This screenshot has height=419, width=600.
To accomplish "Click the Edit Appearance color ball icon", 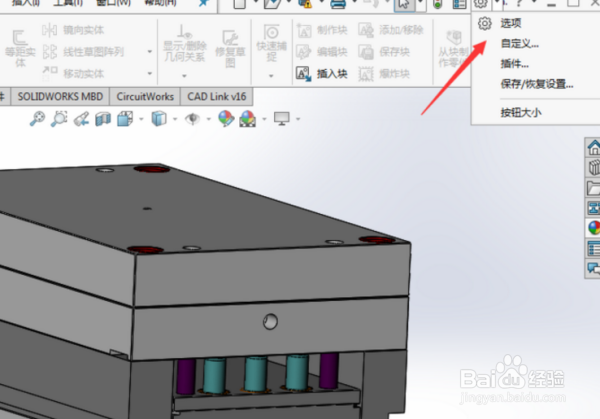I will pos(226,119).
